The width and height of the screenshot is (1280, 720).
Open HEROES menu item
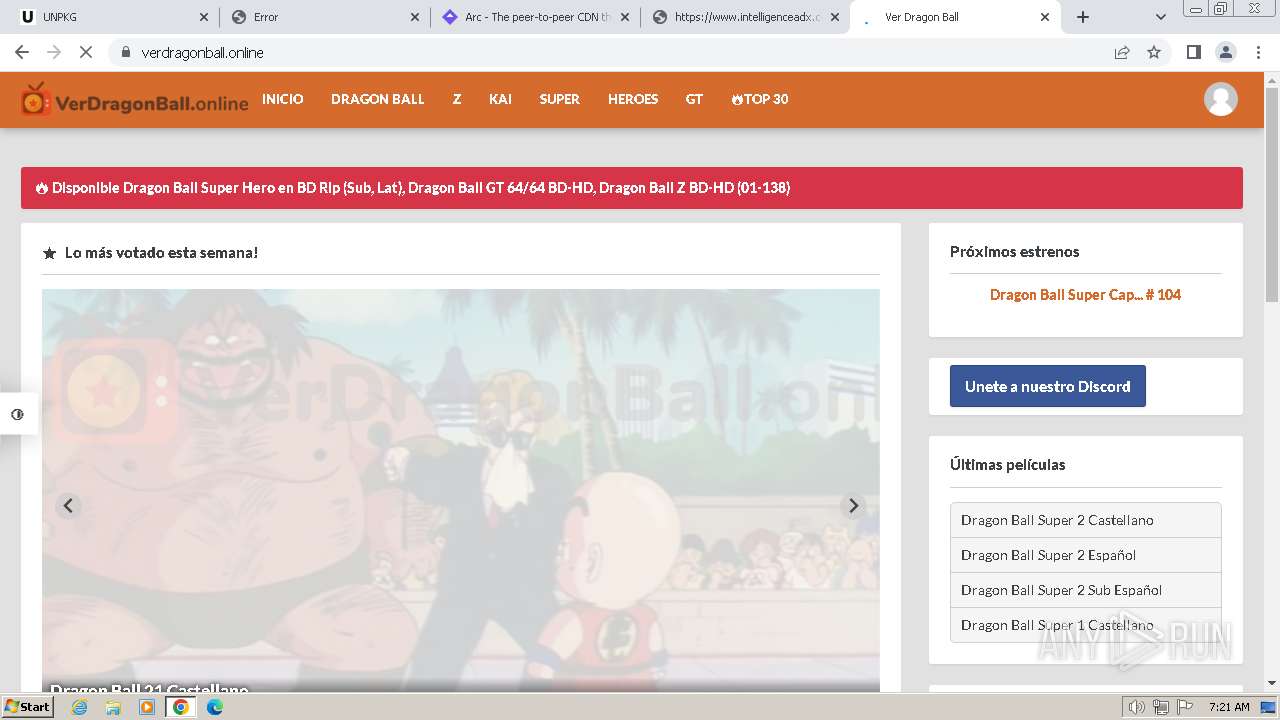(633, 99)
